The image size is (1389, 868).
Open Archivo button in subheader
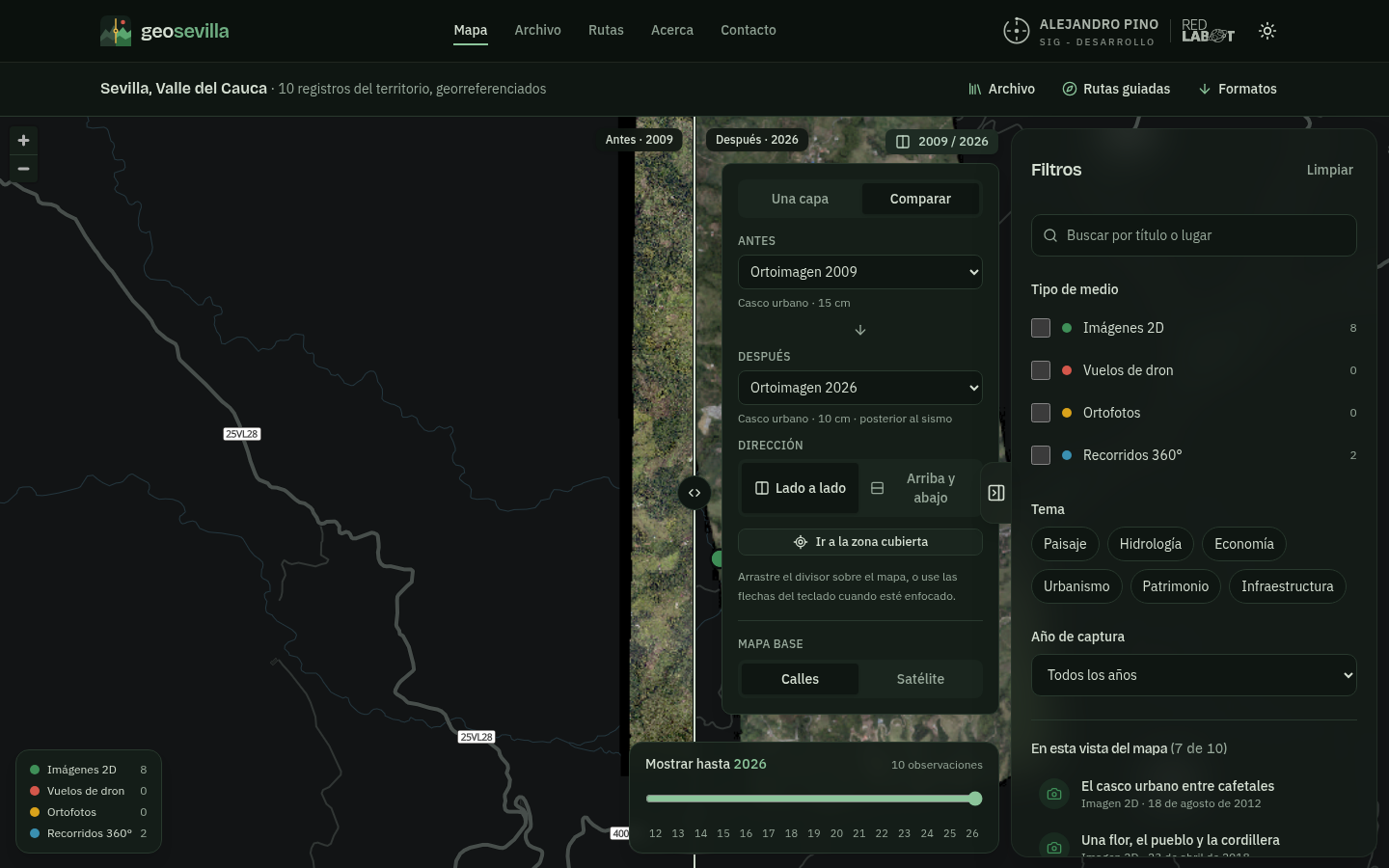1001,89
